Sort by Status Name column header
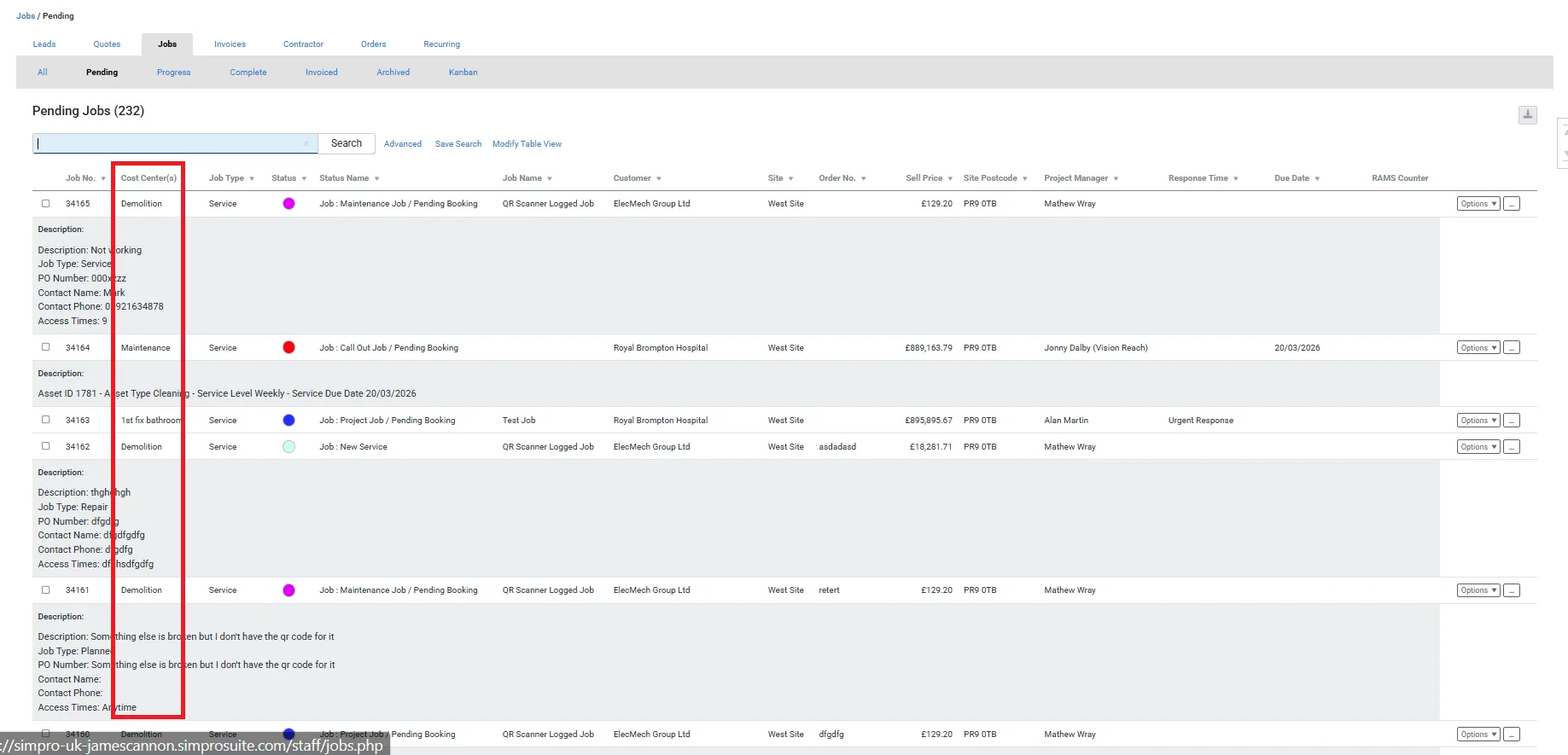Image resolution: width=1568 pixels, height=755 pixels. (349, 178)
